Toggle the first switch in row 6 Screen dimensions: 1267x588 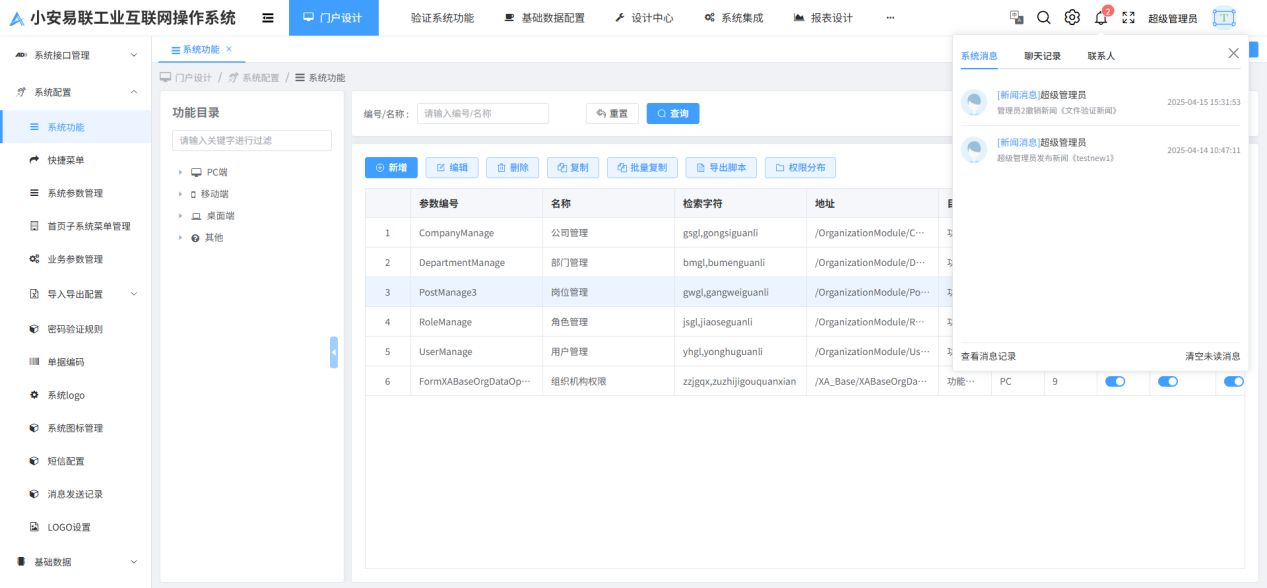(1114, 381)
